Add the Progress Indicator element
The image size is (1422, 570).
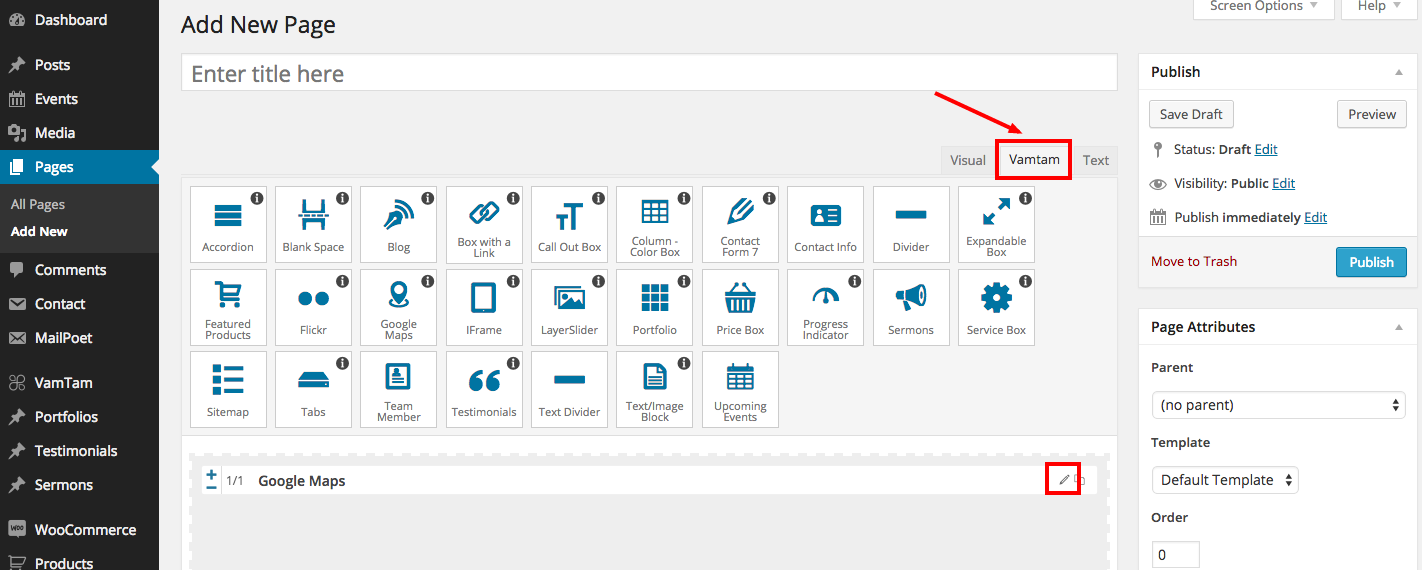click(825, 307)
